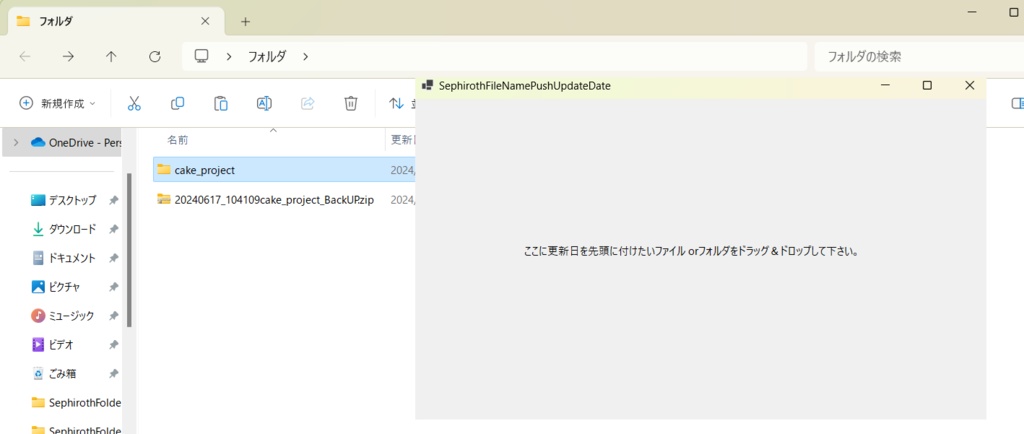Open the 新規作成 dropdown menu

tap(57, 103)
